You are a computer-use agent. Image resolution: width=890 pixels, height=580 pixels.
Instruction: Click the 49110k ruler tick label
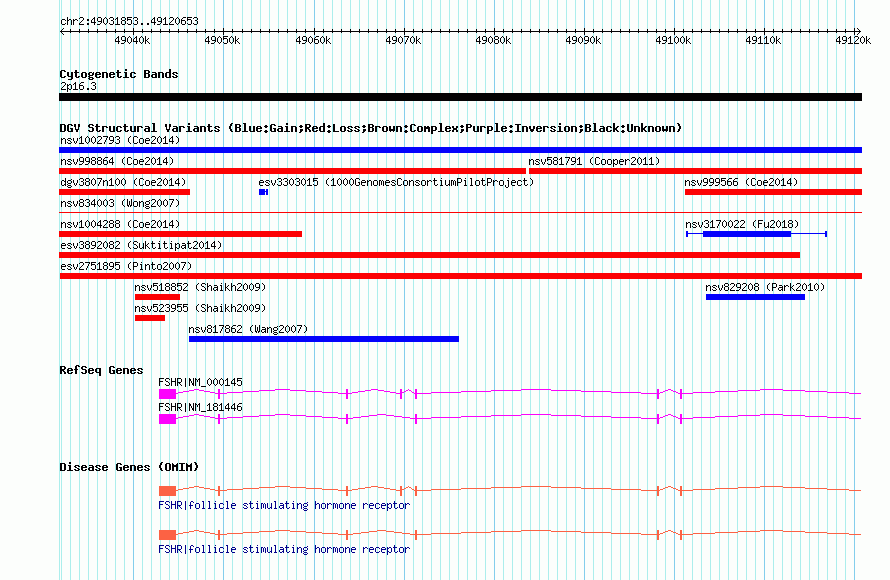763,40
